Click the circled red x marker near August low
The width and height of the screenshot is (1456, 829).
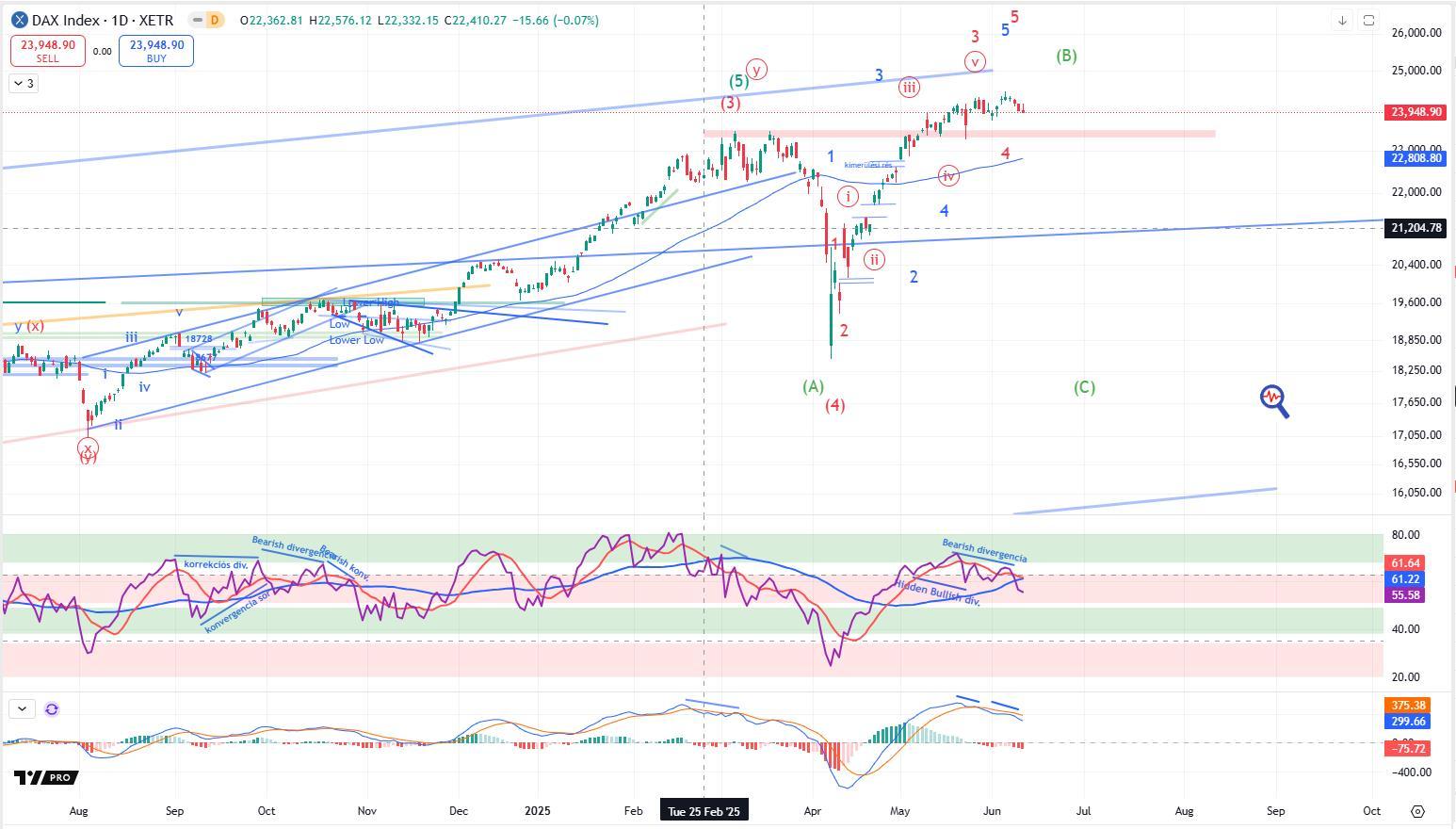(88, 449)
